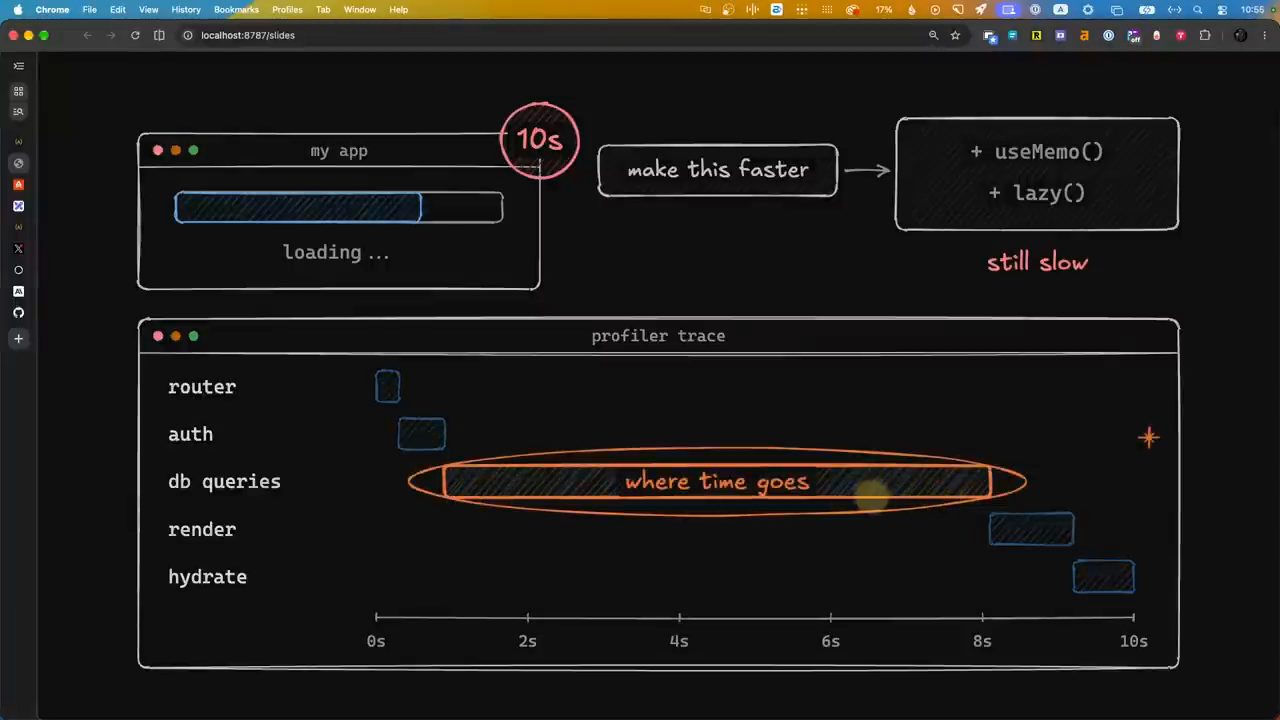Open the Bookmarks menu
Viewport: 1280px width, 720px height.
pyautogui.click(x=236, y=10)
